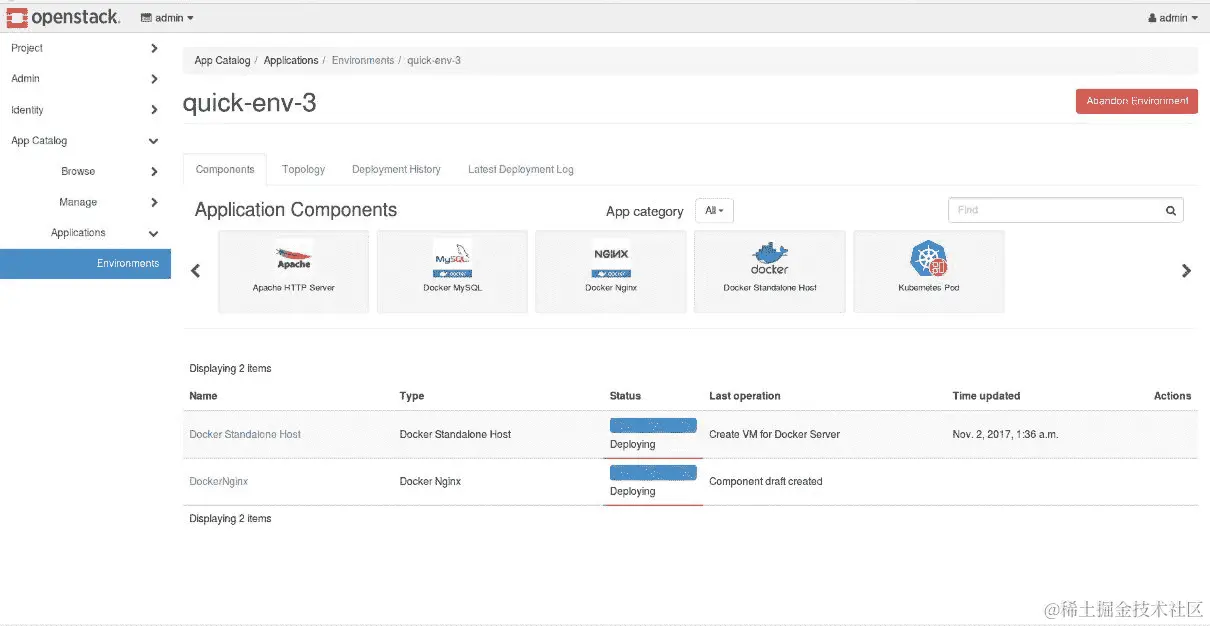Open the DockerNginx component link
The height and width of the screenshot is (626, 1210).
(x=218, y=482)
